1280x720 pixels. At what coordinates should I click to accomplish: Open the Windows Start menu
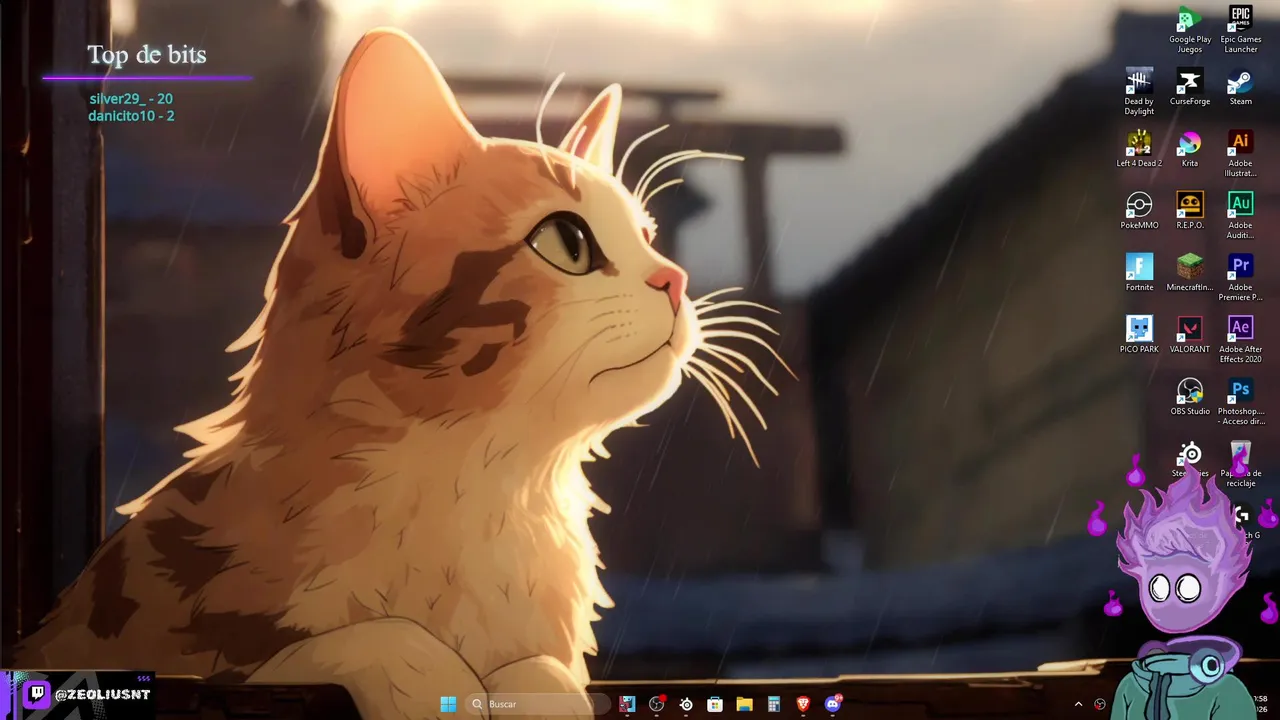click(448, 704)
